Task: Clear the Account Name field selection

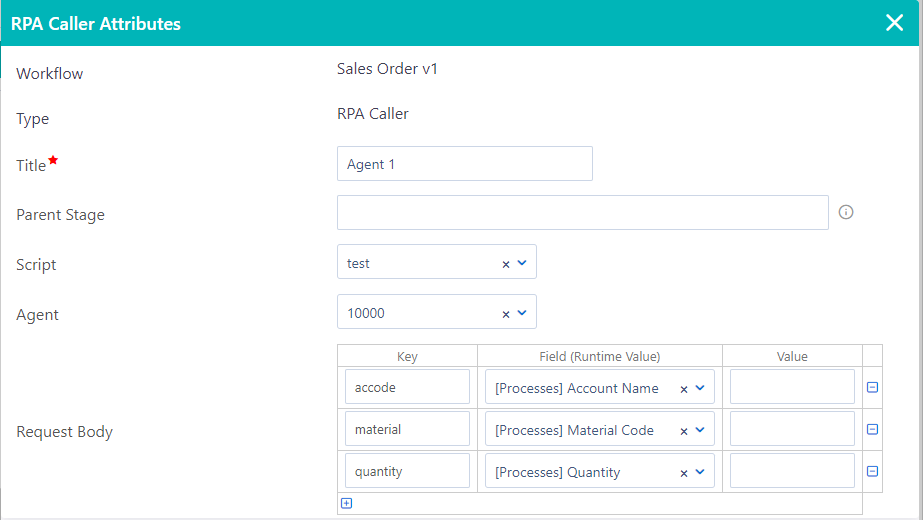Action: click(683, 389)
